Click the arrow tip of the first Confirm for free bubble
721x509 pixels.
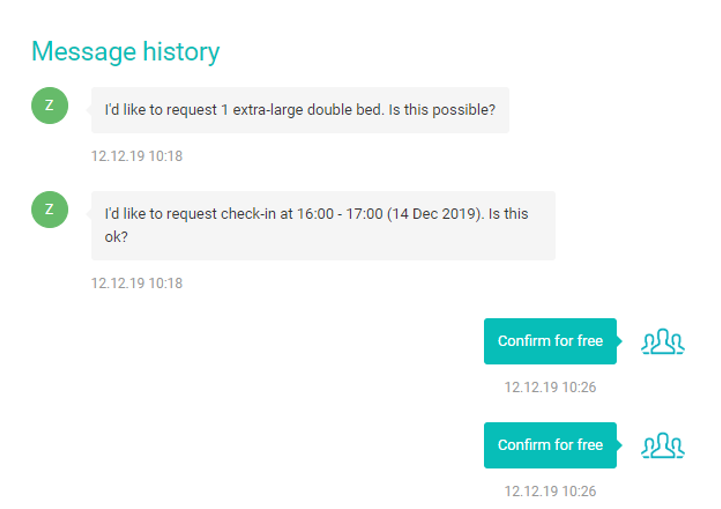619,341
